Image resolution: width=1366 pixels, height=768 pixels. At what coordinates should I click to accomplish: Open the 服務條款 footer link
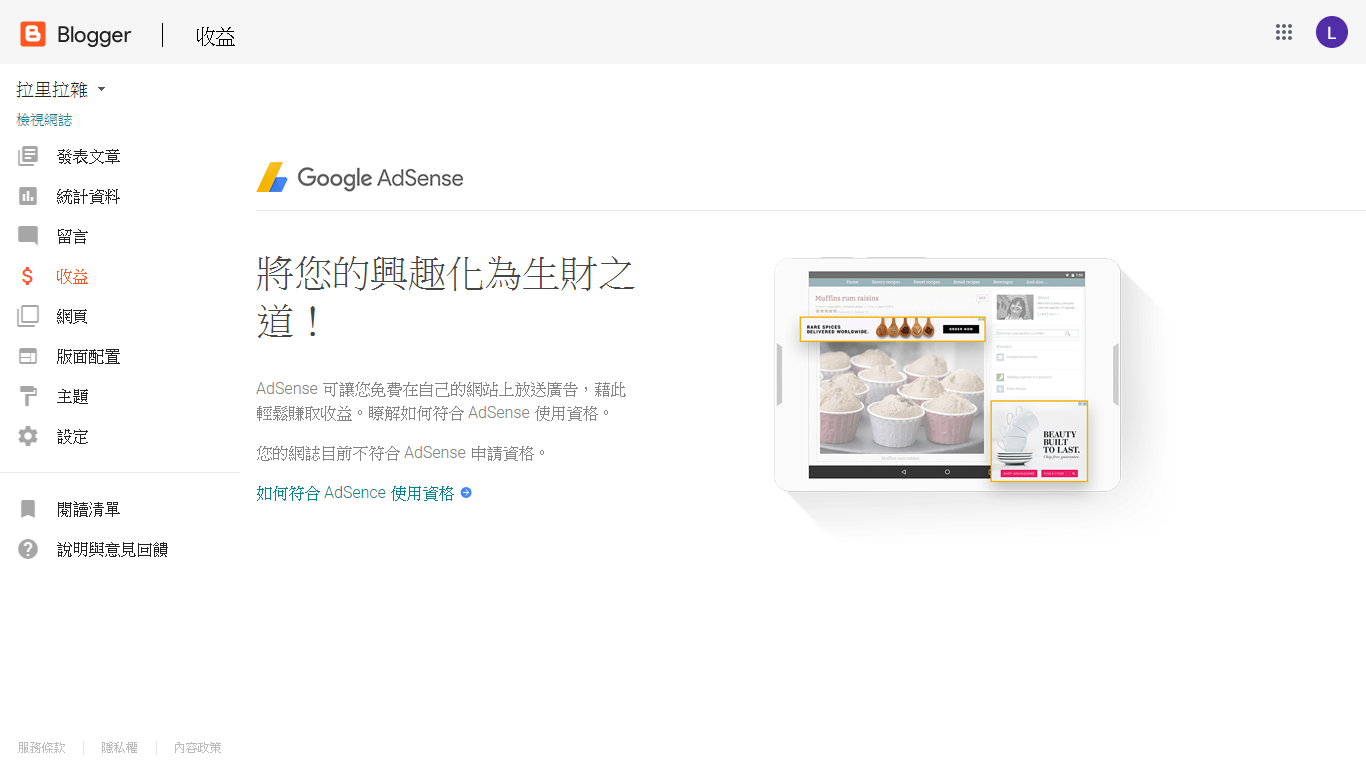pyautogui.click(x=41, y=747)
